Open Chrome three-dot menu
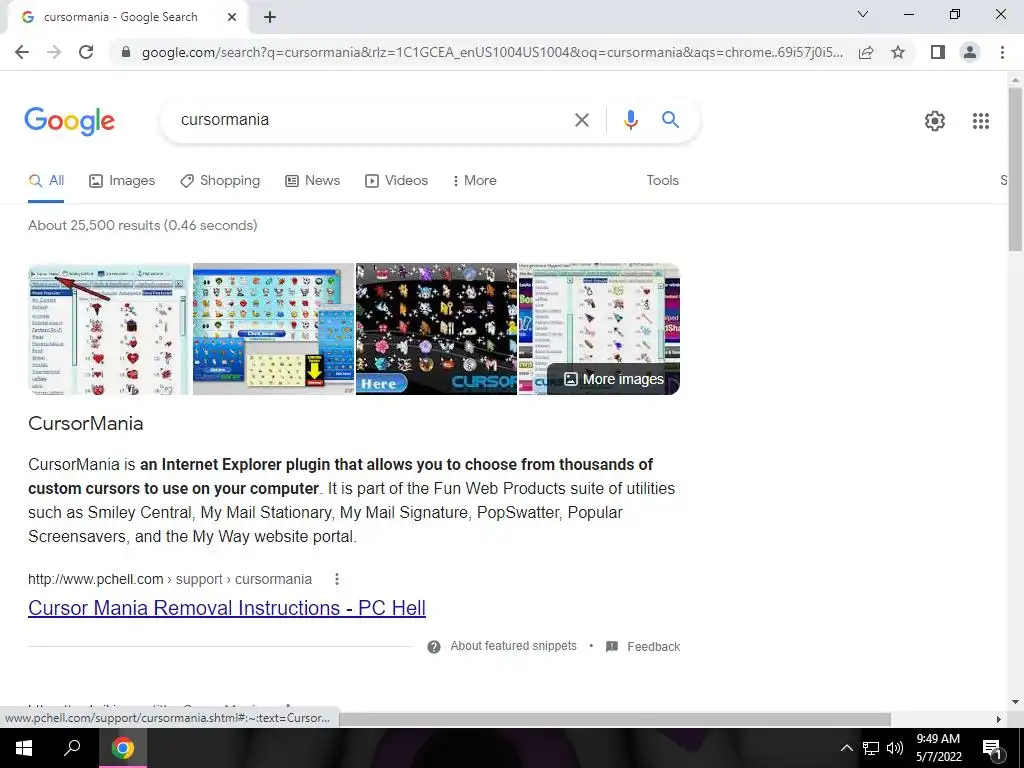This screenshot has width=1024, height=768. coord(1002,52)
